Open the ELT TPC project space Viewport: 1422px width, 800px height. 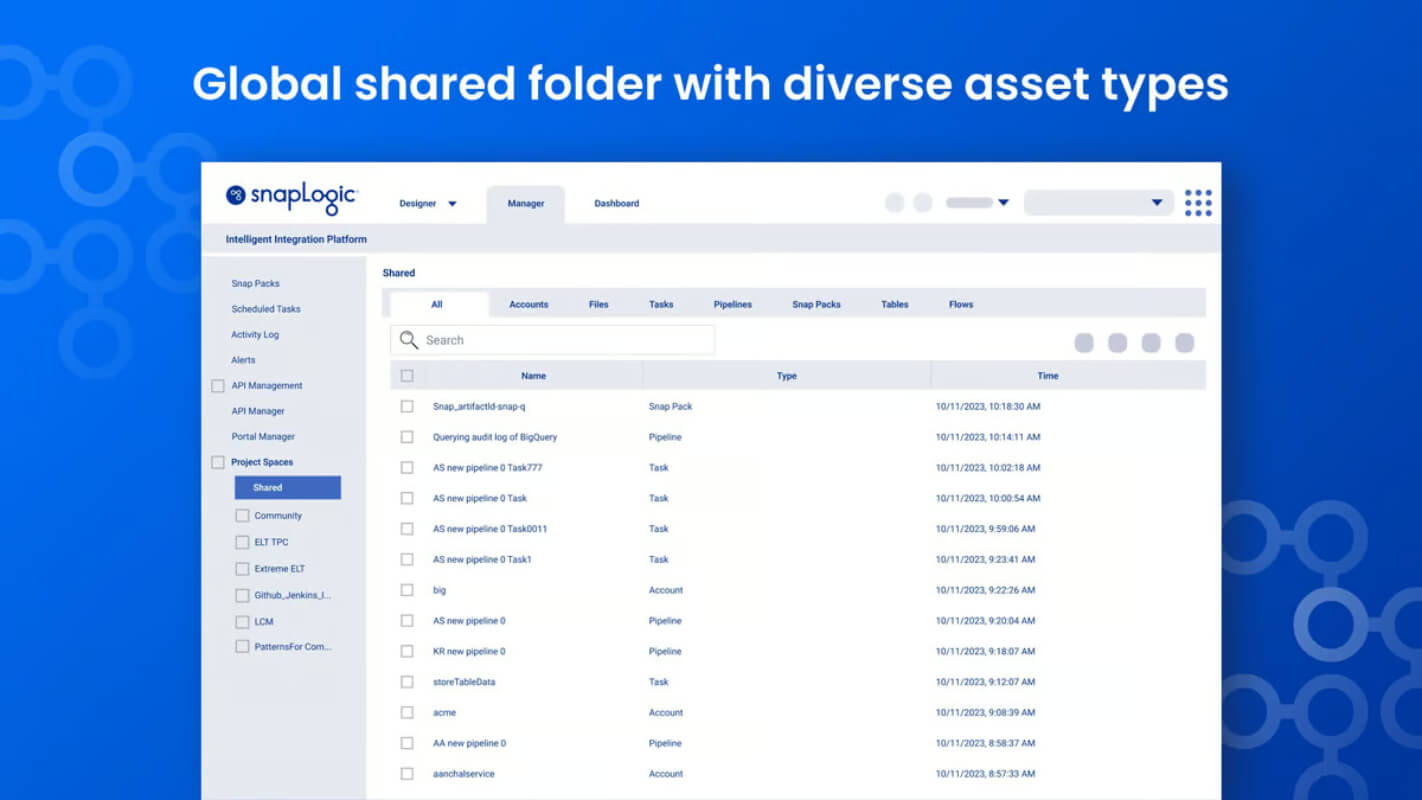(271, 542)
